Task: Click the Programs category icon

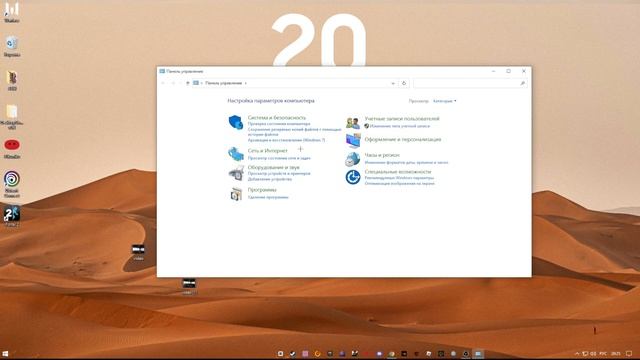Action: tap(236, 194)
